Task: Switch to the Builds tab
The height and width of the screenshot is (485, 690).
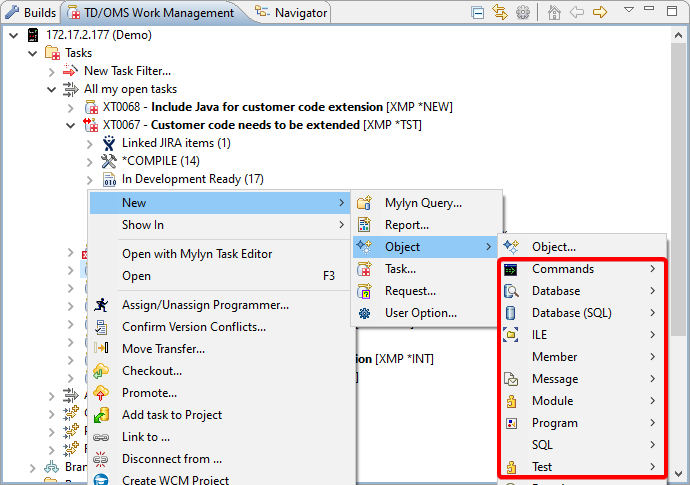Action: (x=30, y=13)
